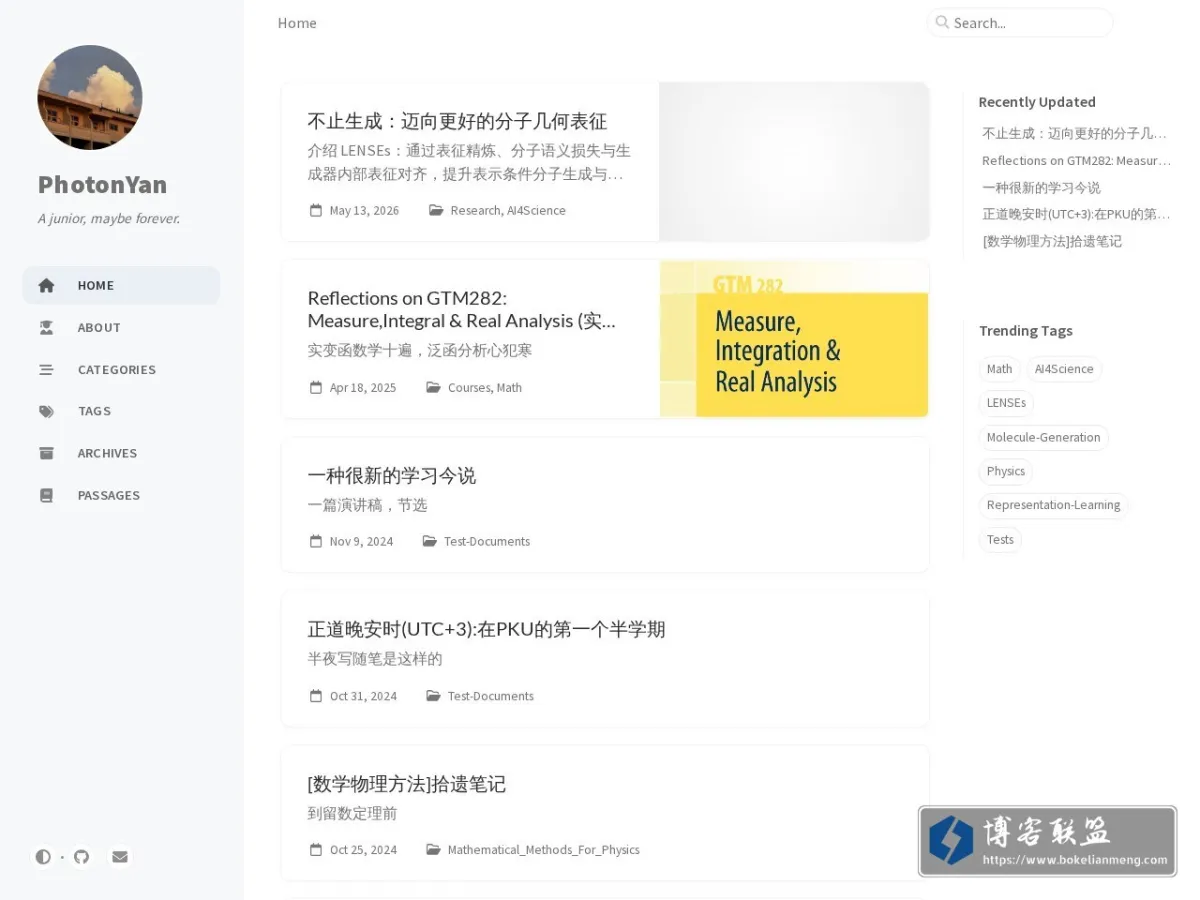Click the calendar icon beside Oct 25, 2024

[x=316, y=850]
